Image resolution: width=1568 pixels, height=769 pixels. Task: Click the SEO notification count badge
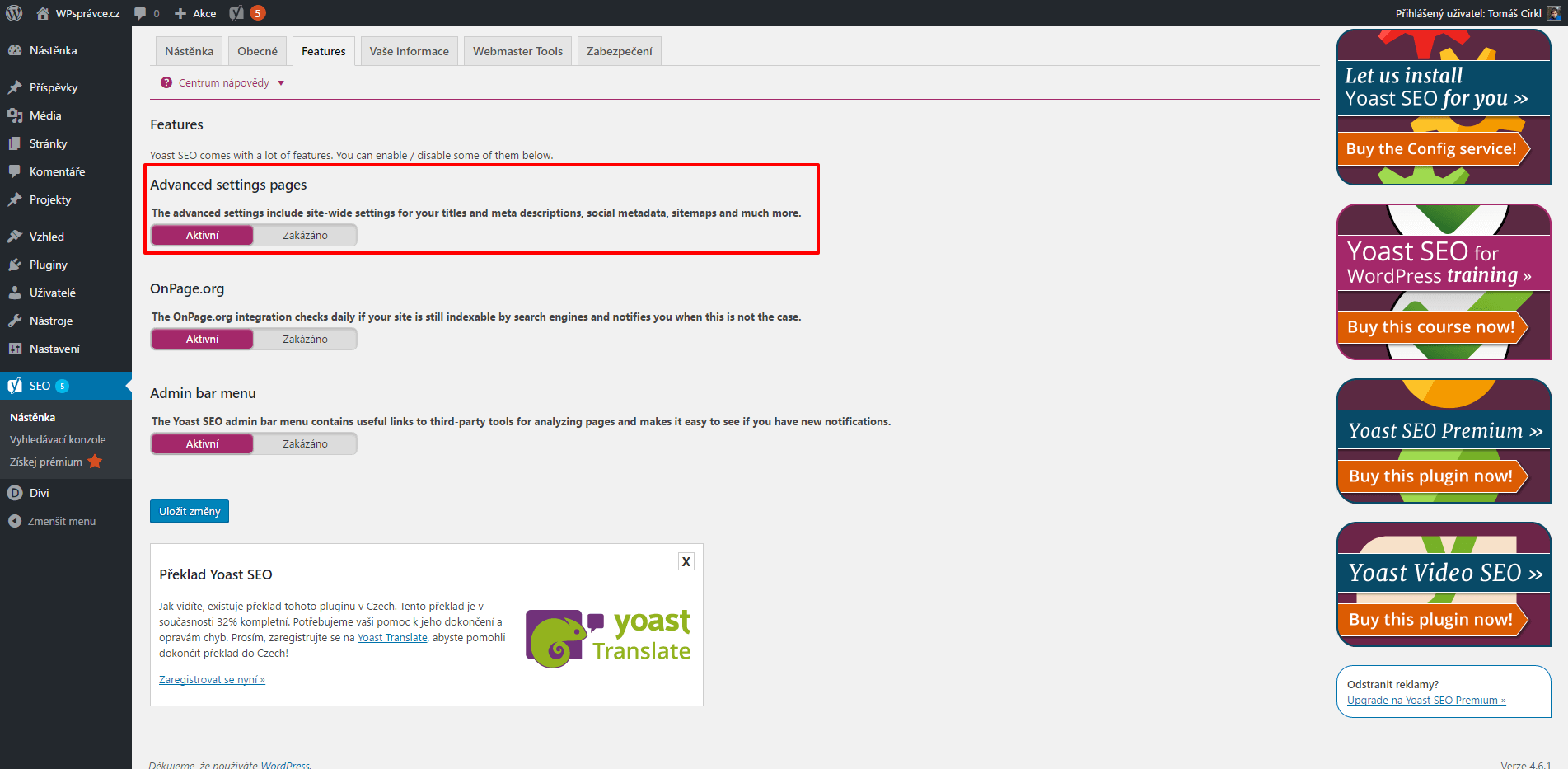[62, 386]
